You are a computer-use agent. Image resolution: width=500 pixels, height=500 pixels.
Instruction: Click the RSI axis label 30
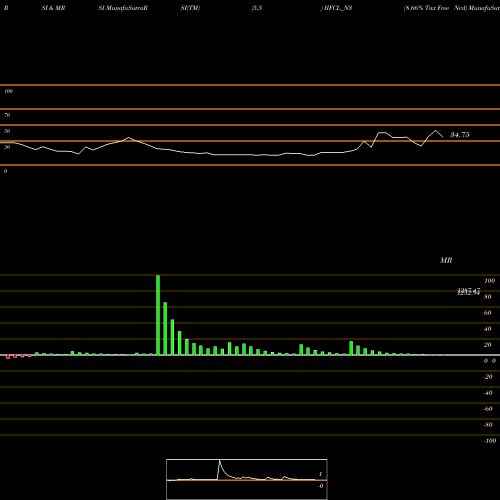7,147
